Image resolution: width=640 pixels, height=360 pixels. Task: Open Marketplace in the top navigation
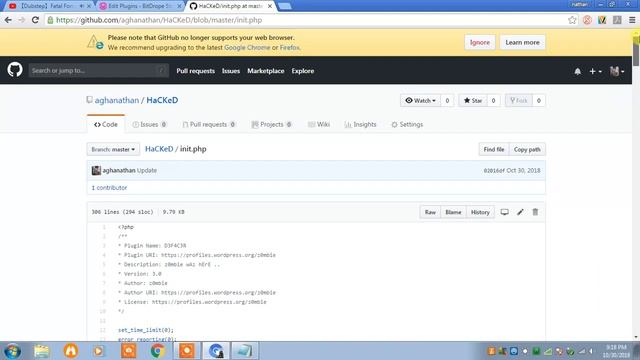tap(266, 71)
